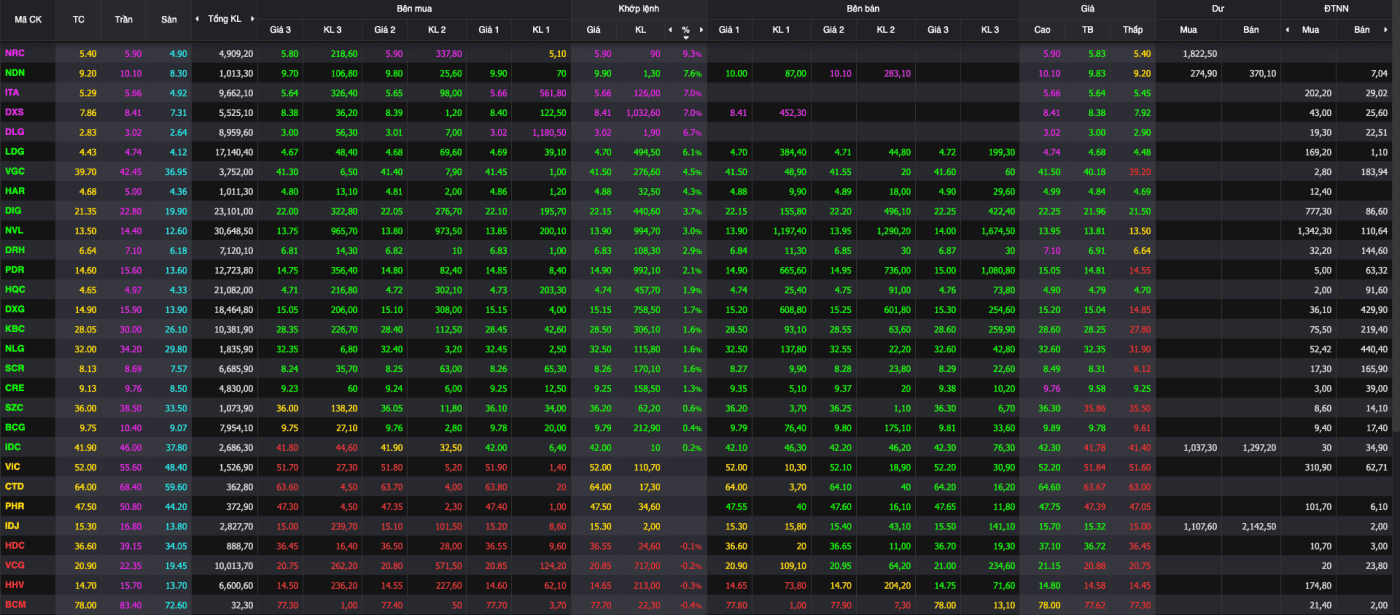Select the IDJ ticker
Image resolution: width=1400 pixels, height=615 pixels.
point(12,525)
